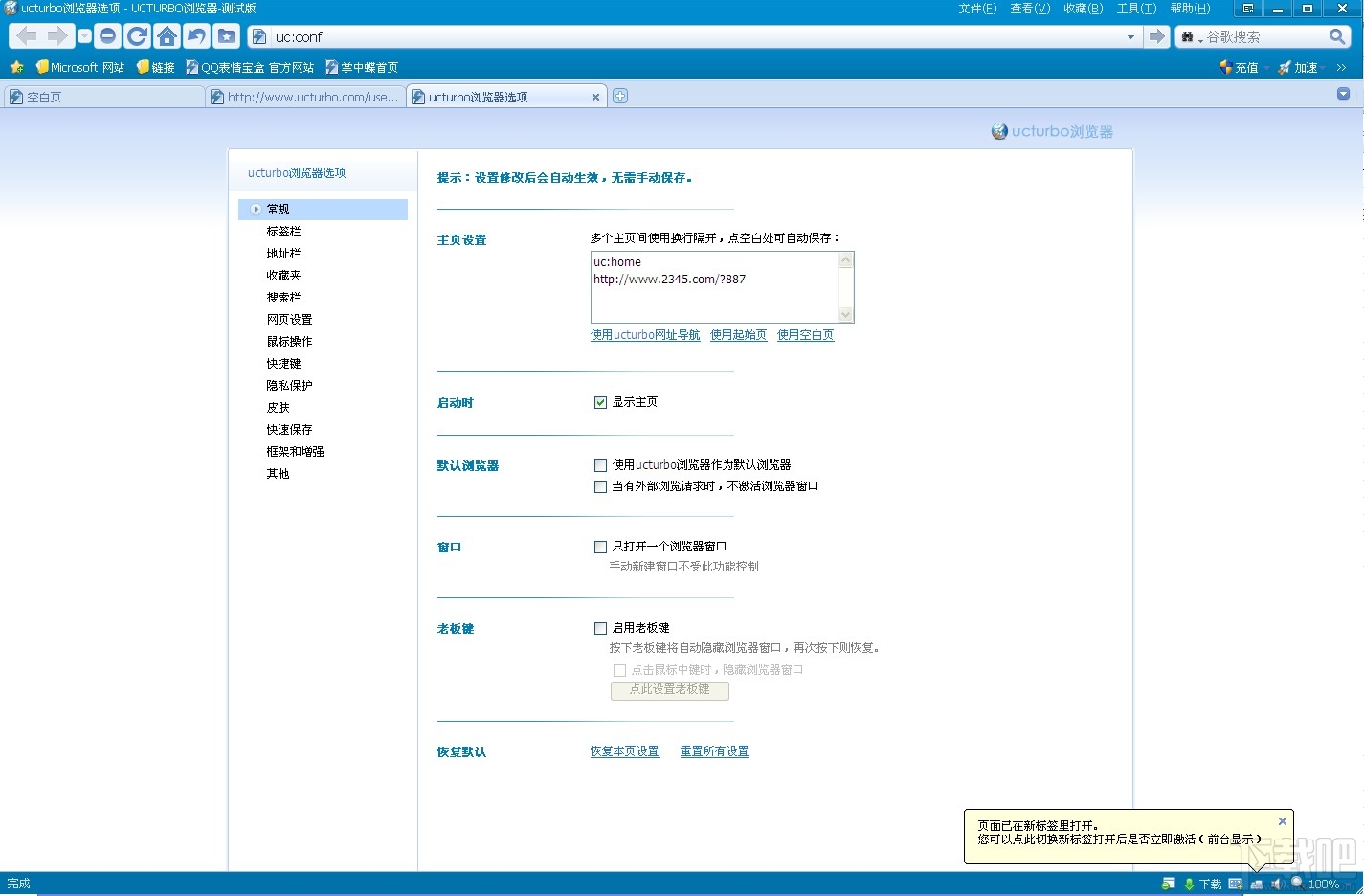Image resolution: width=1364 pixels, height=896 pixels.
Task: Uncheck the 显示主页 checkbox
Action: (x=600, y=402)
